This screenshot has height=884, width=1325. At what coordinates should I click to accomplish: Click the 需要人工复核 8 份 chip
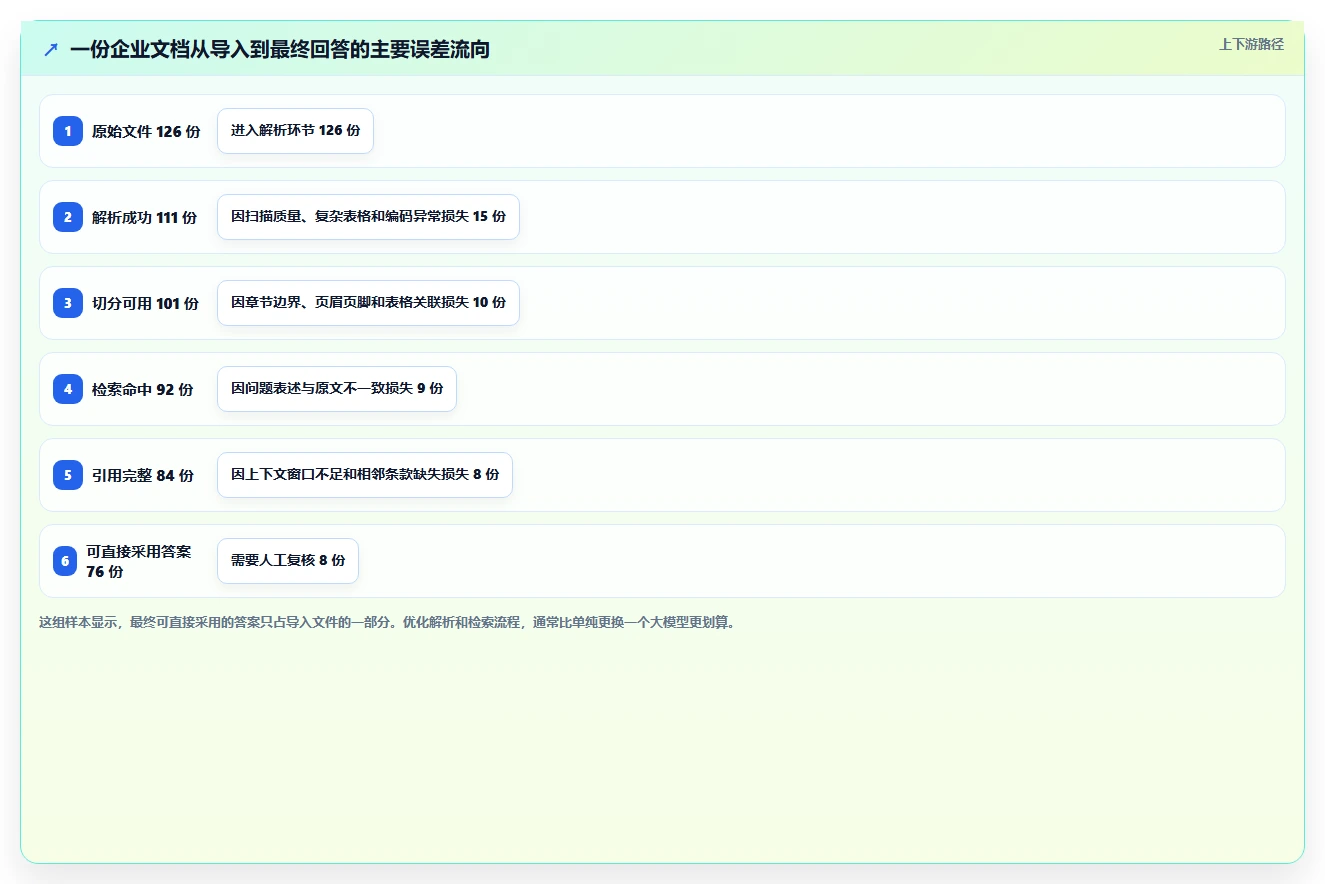coord(288,561)
